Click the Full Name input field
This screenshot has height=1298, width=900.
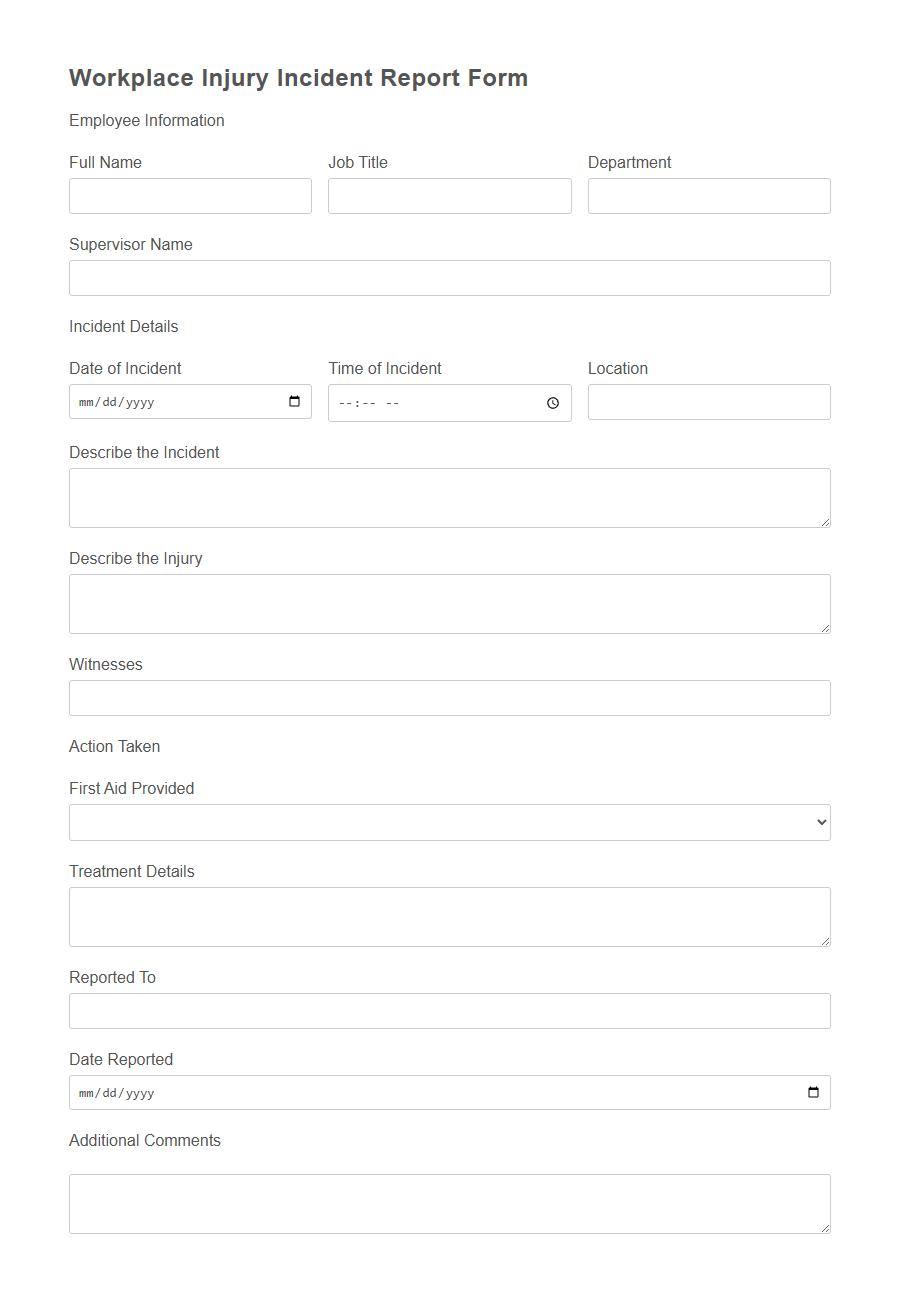(190, 196)
